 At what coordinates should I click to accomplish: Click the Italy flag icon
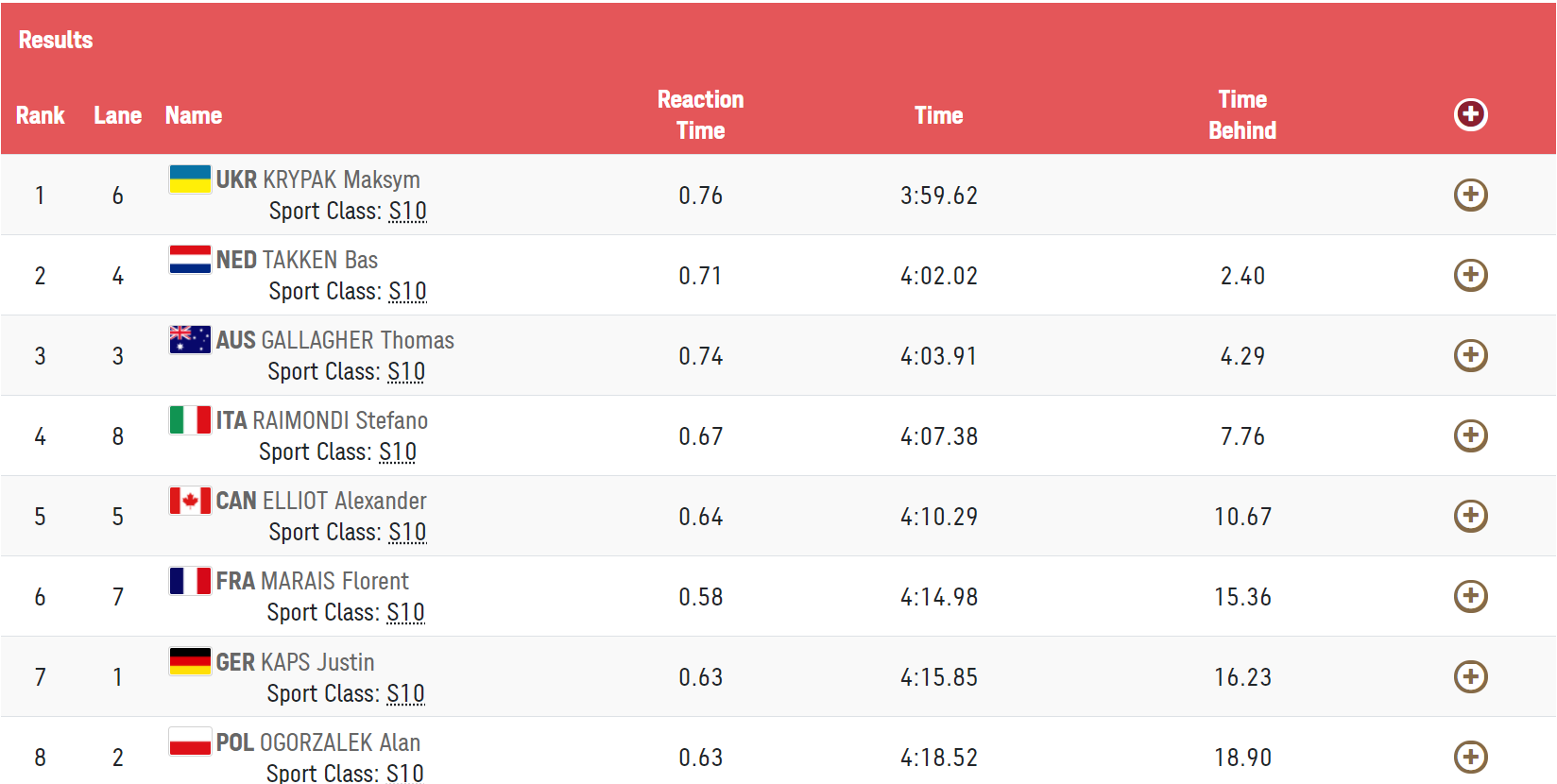click(190, 419)
